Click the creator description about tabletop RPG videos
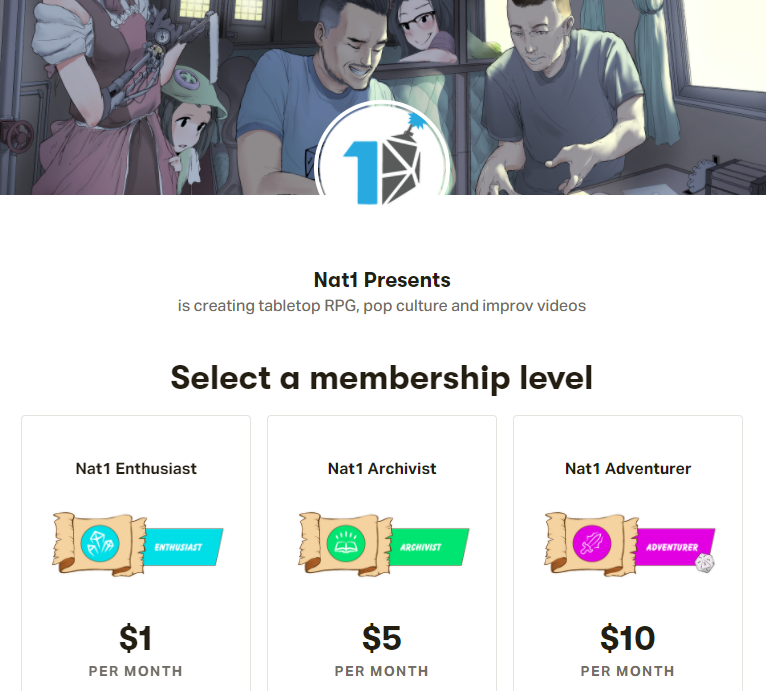 tap(382, 305)
